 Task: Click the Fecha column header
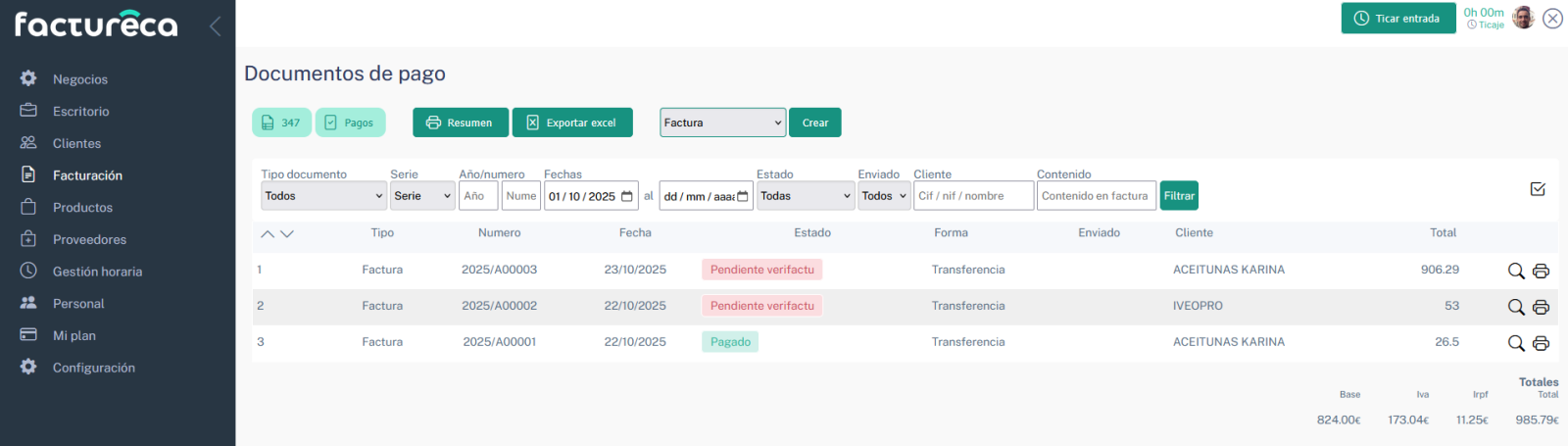coord(635,233)
